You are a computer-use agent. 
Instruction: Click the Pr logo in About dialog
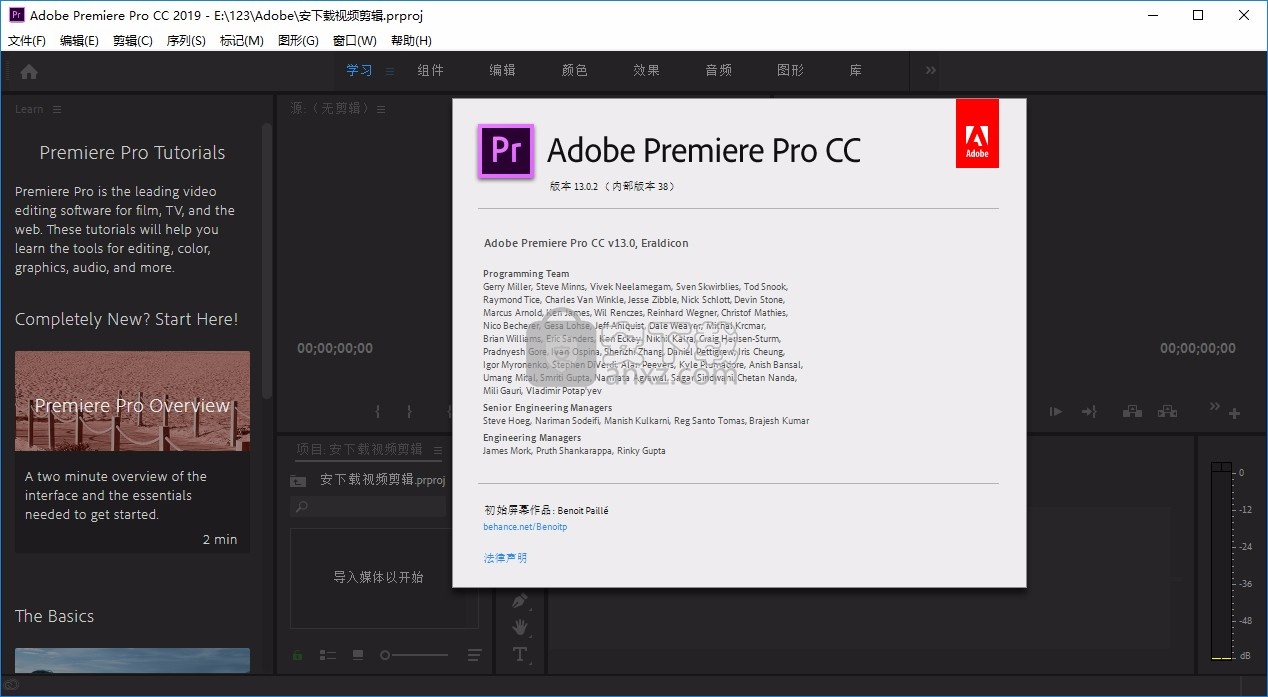coord(506,151)
